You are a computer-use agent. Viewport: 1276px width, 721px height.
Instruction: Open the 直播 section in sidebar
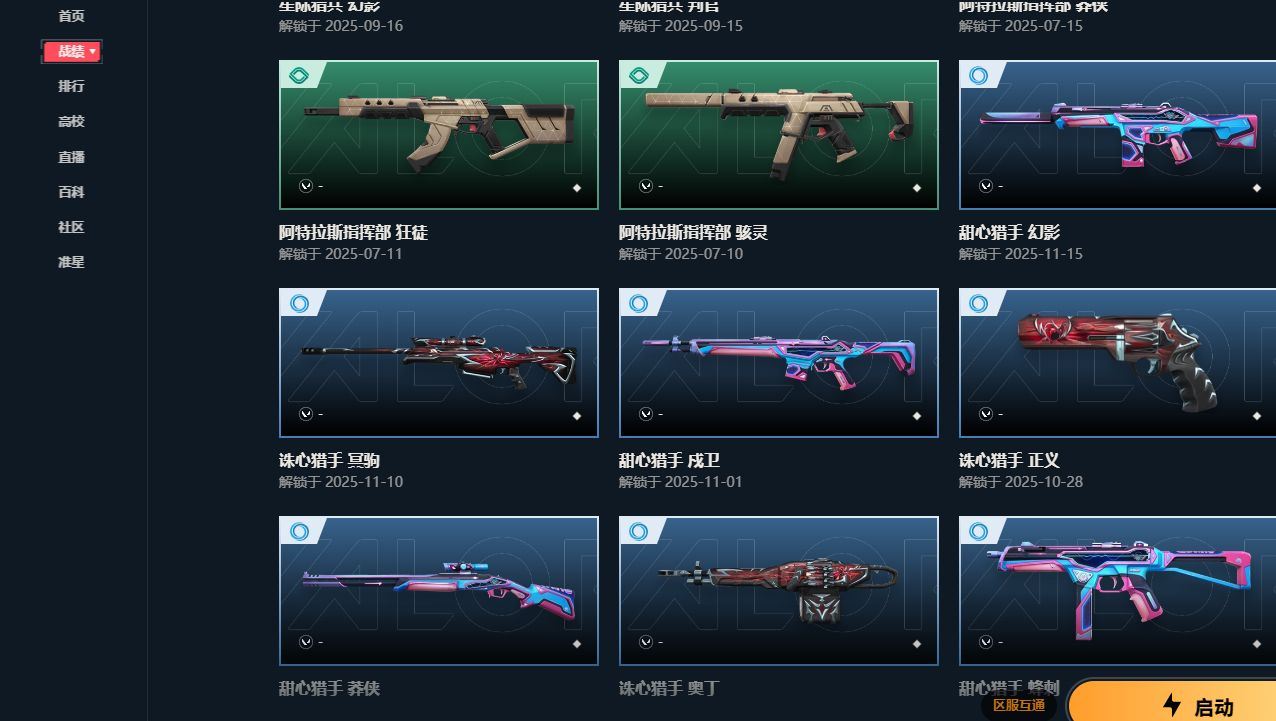click(x=71, y=157)
